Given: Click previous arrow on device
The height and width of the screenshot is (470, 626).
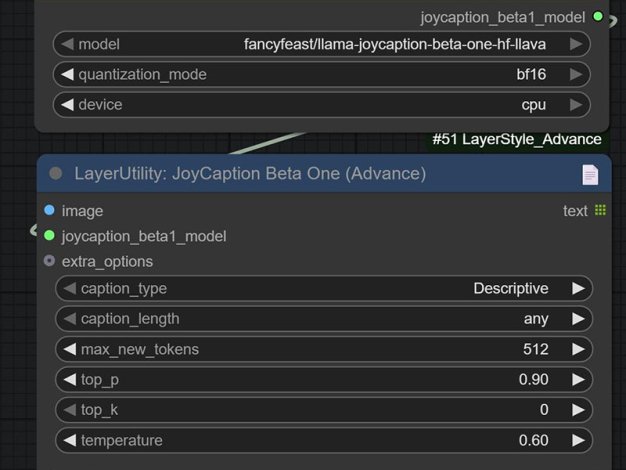Looking at the screenshot, I should 67,105.
